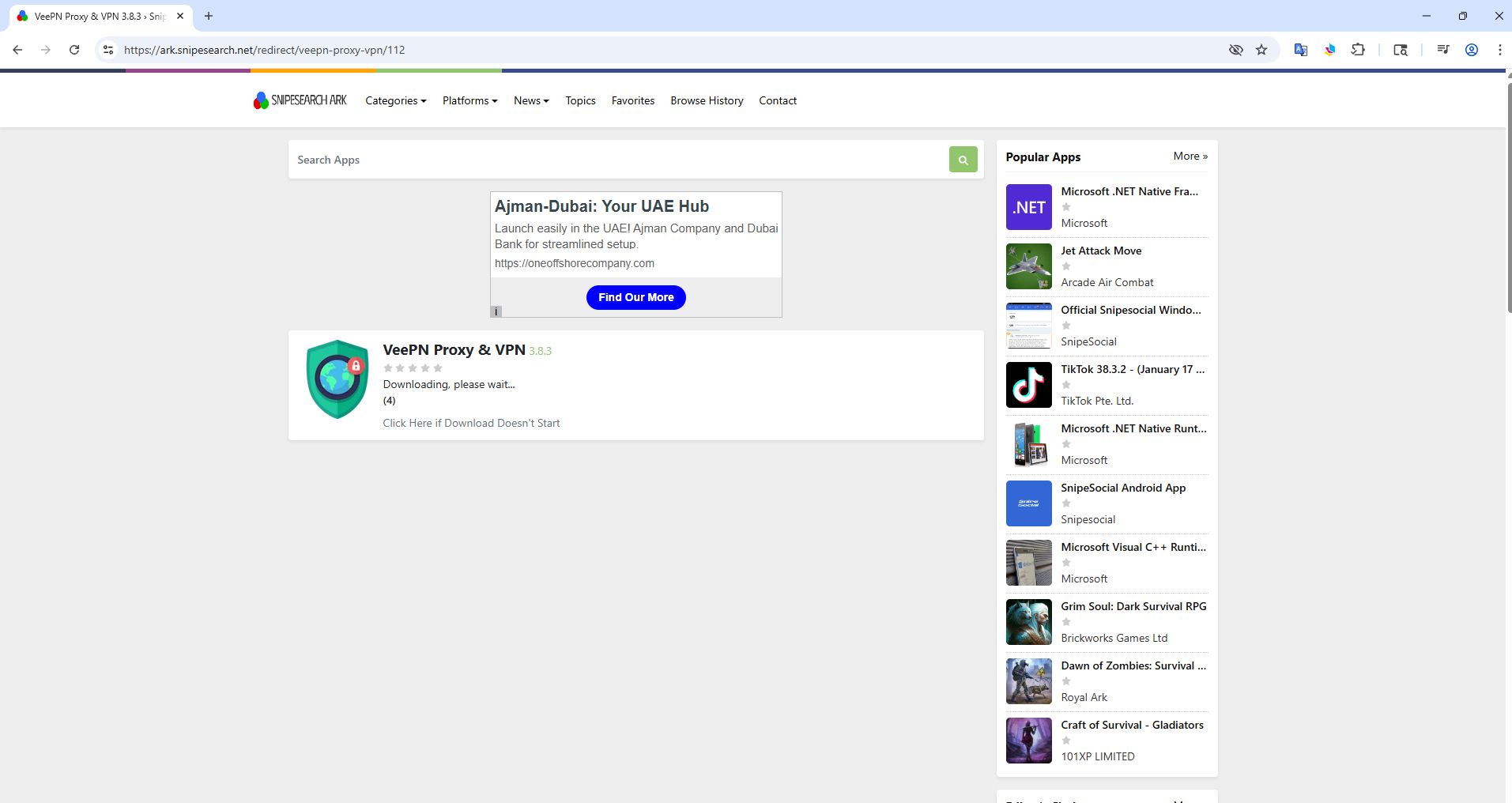Click the Royal Ark developer name
This screenshot has width=1512, height=803.
pyautogui.click(x=1084, y=697)
